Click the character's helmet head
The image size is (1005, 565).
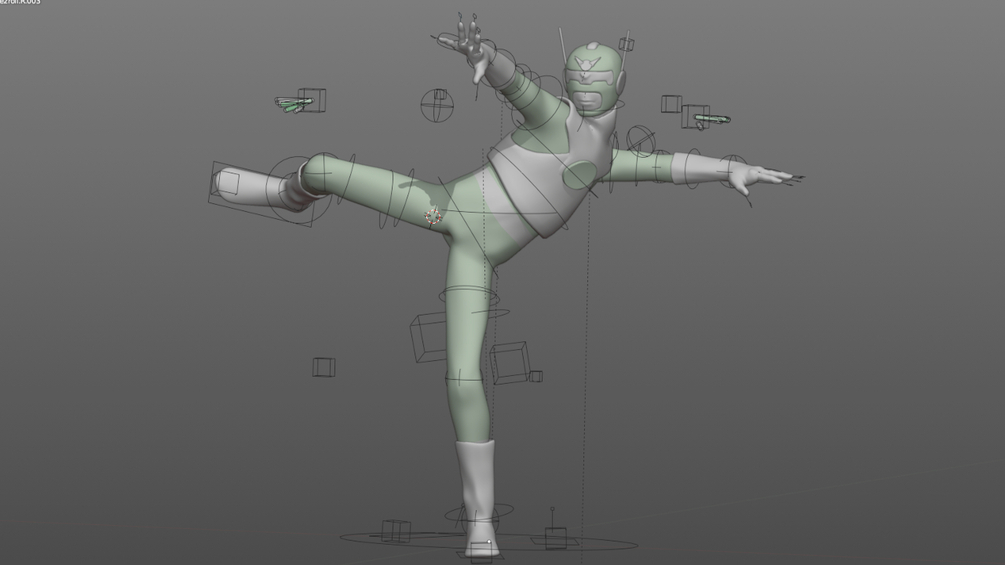click(594, 78)
